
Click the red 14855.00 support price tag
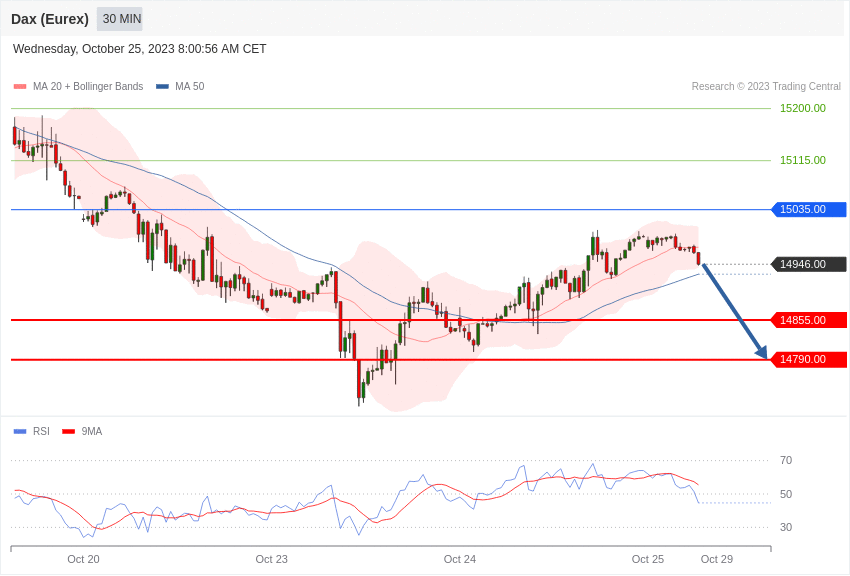tap(809, 320)
